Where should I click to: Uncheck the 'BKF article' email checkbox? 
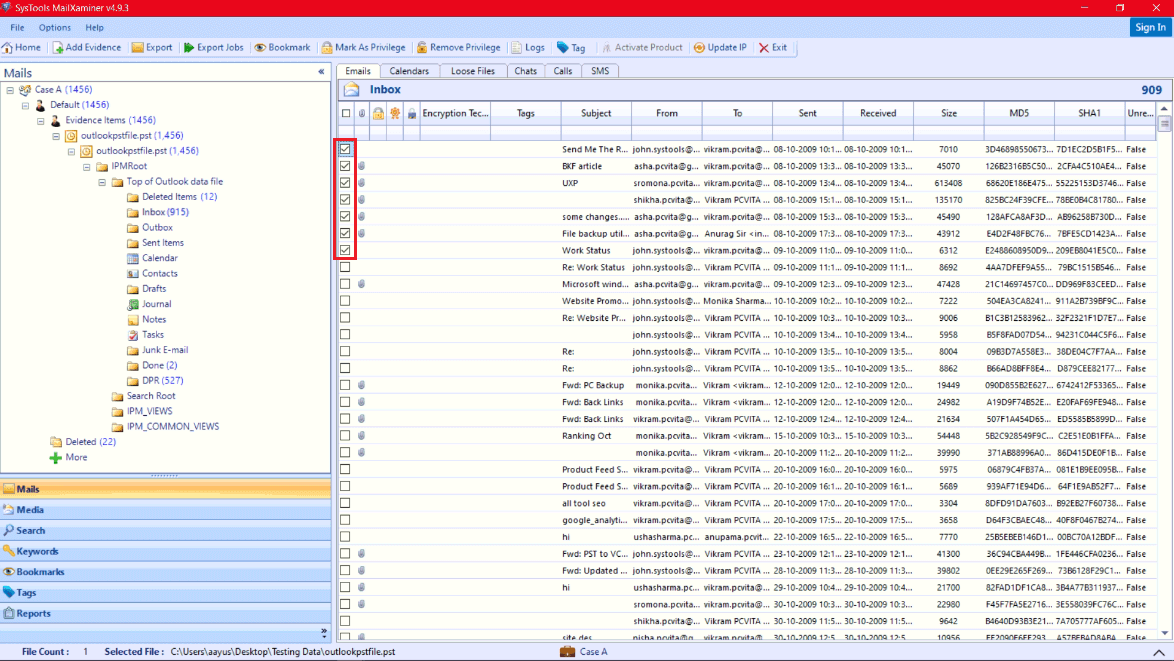[x=345, y=166]
